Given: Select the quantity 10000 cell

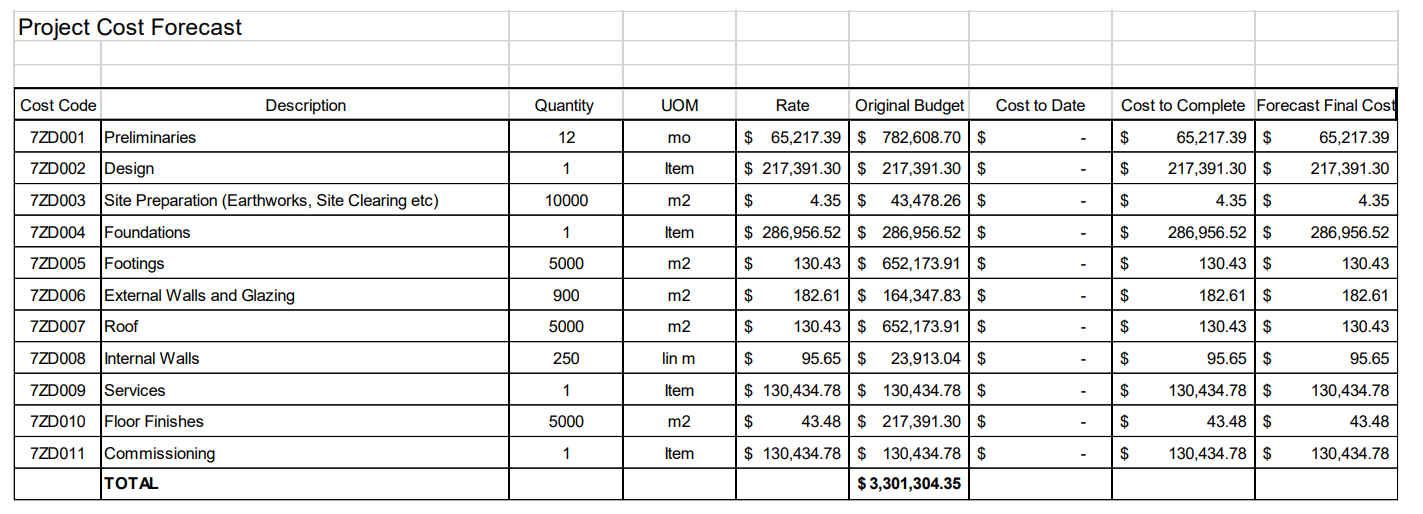Looking at the screenshot, I should [x=565, y=200].
